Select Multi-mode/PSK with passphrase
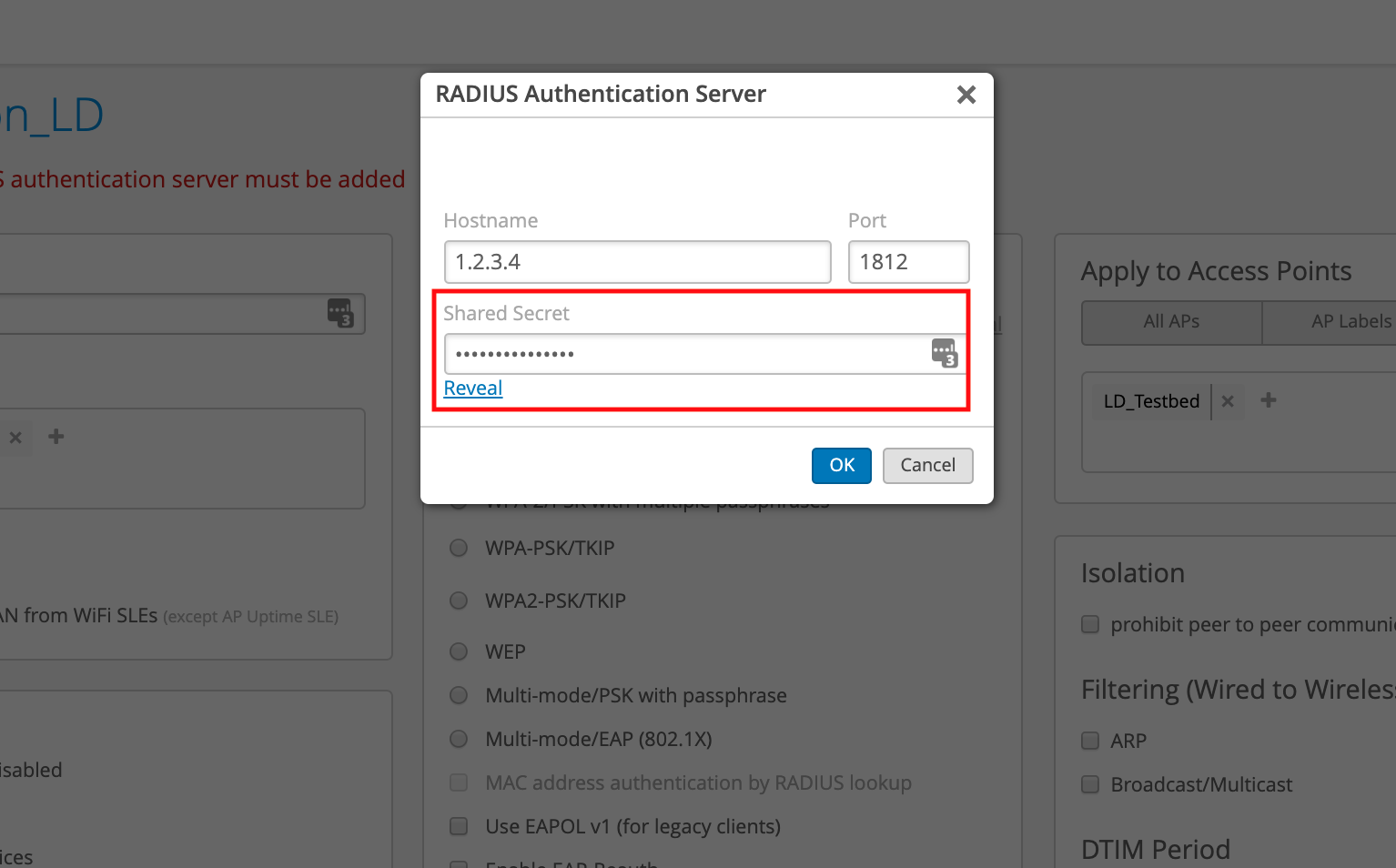 (x=459, y=695)
